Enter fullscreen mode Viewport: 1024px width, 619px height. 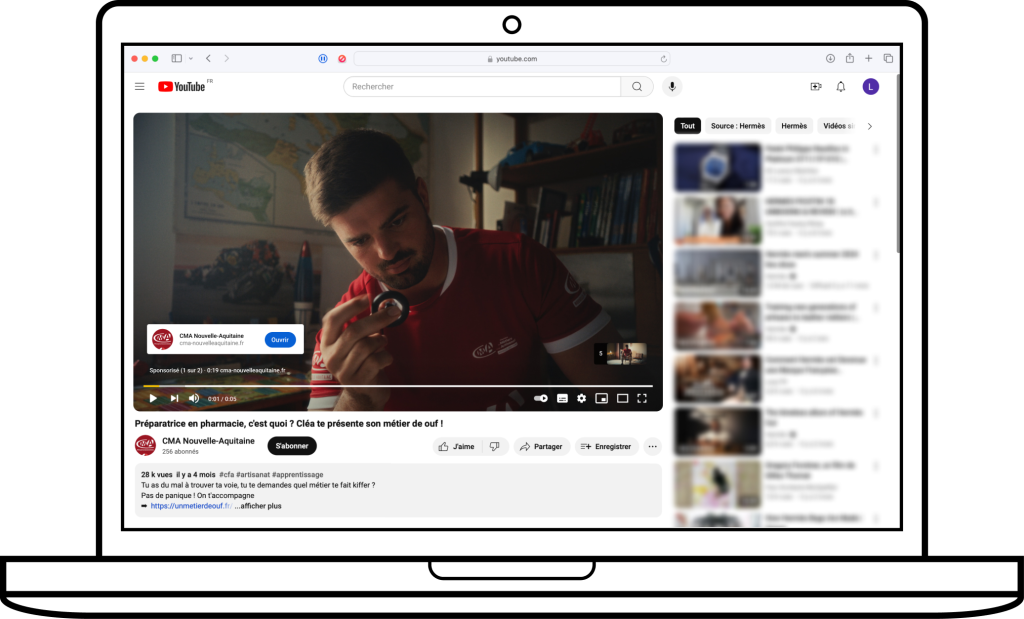(641, 398)
